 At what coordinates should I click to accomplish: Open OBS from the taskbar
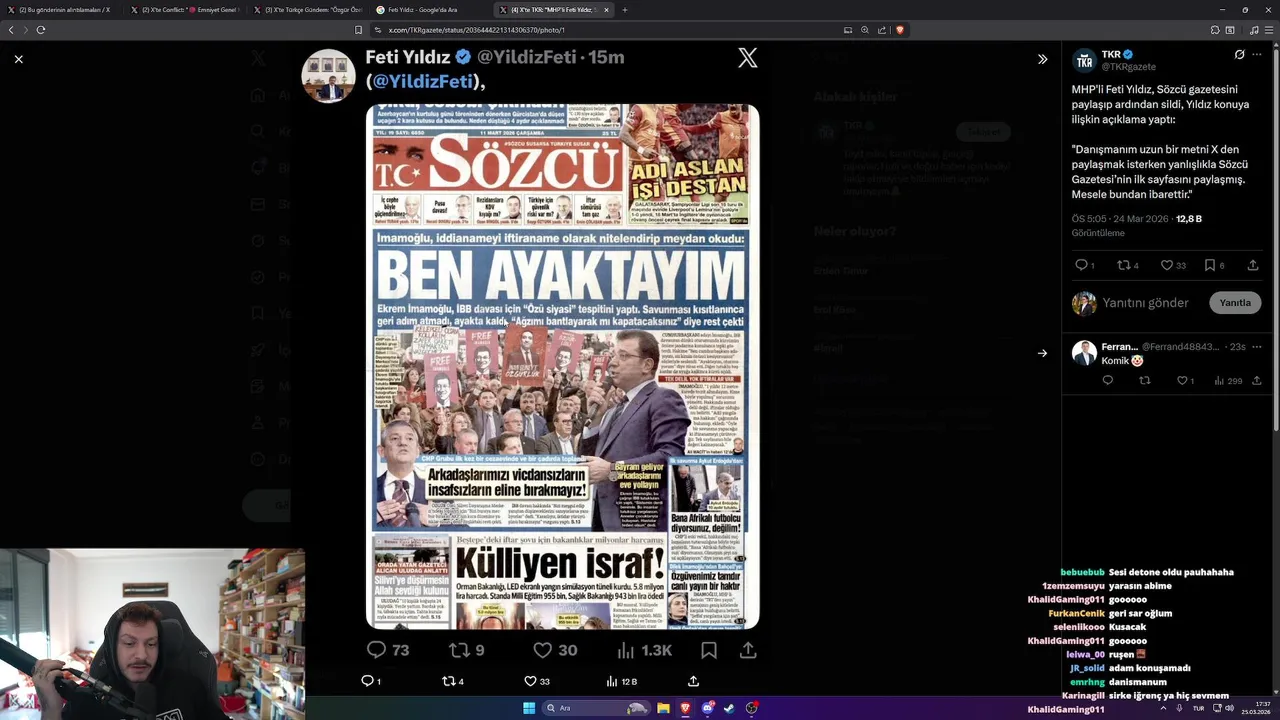[x=751, y=708]
